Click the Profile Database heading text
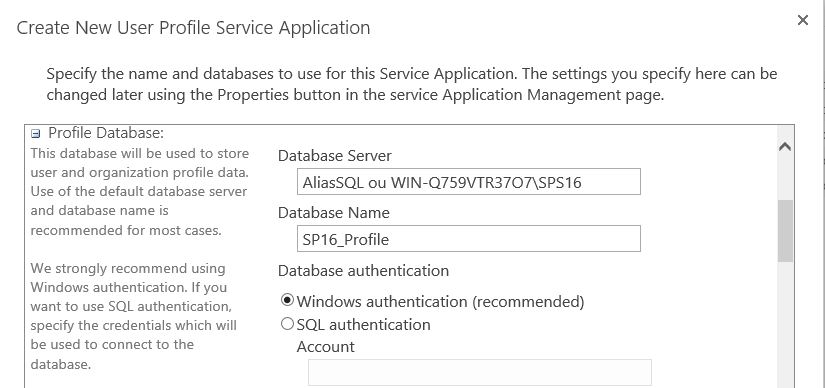This screenshot has height=388, width=825. [x=106, y=133]
